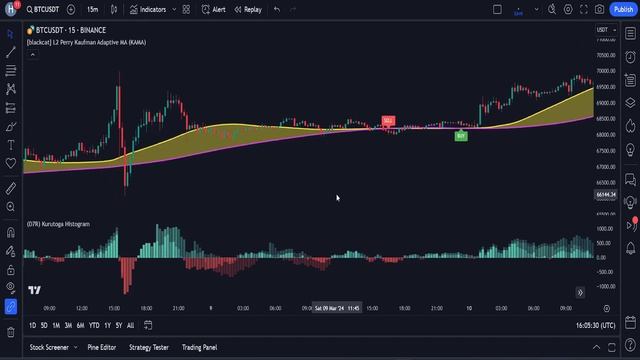640x360 pixels.
Task: Set date range to 5D
Action: pyautogui.click(x=44, y=325)
